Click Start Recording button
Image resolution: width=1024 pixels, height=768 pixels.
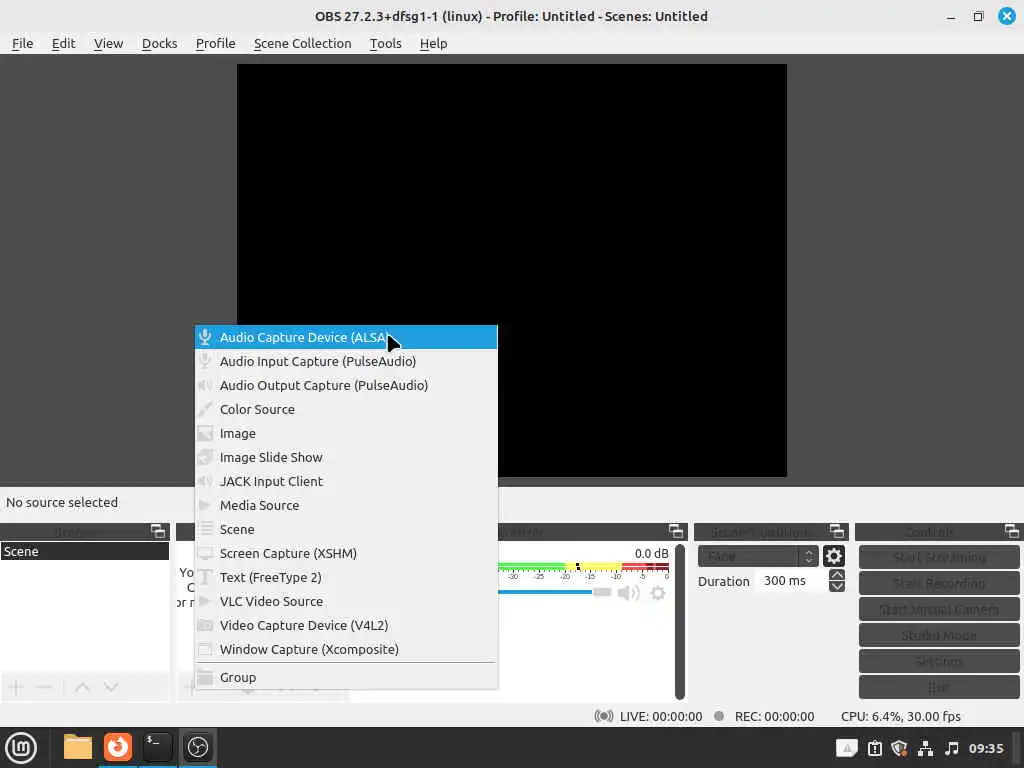pyautogui.click(x=939, y=583)
